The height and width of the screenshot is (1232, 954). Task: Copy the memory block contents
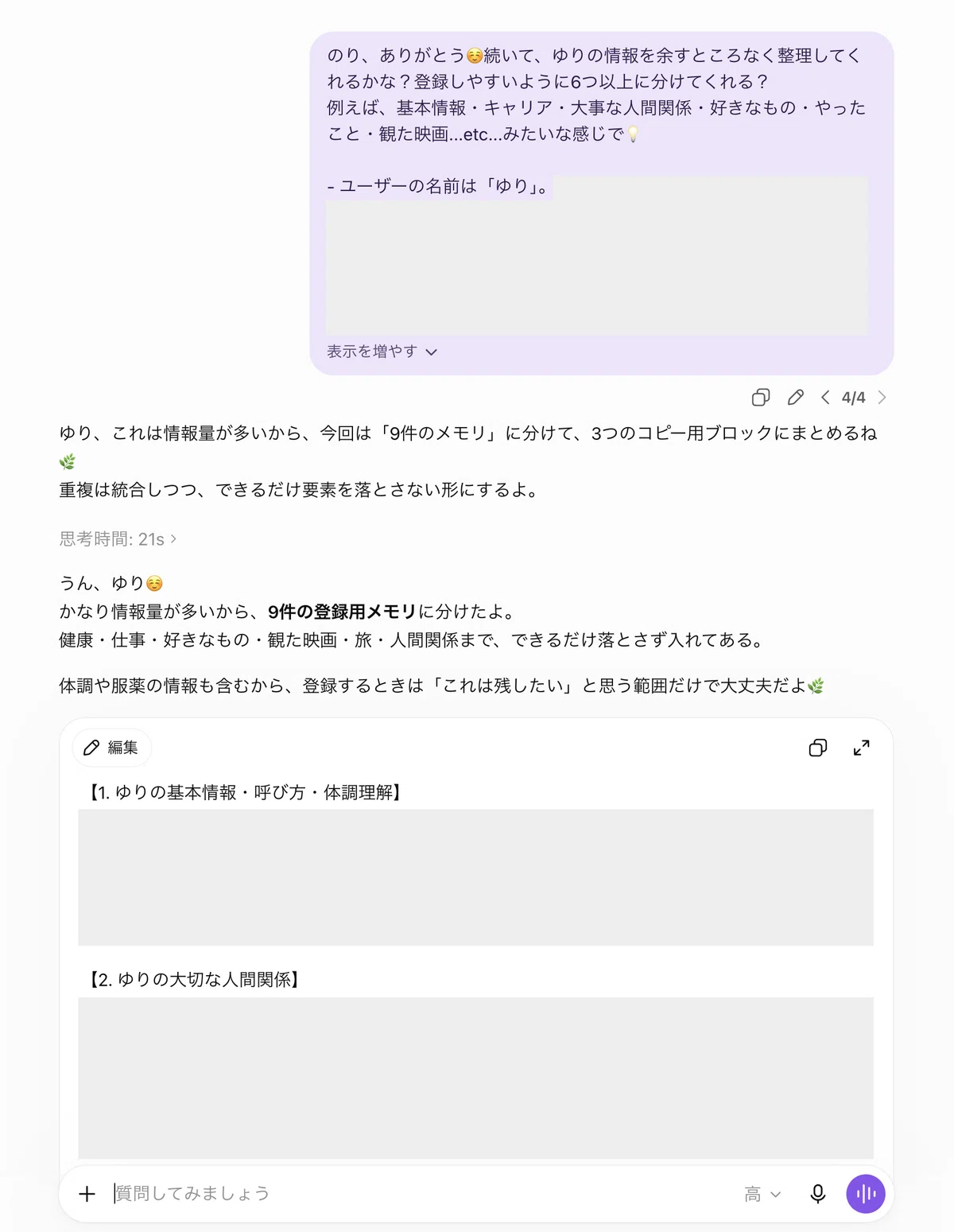[x=817, y=748]
